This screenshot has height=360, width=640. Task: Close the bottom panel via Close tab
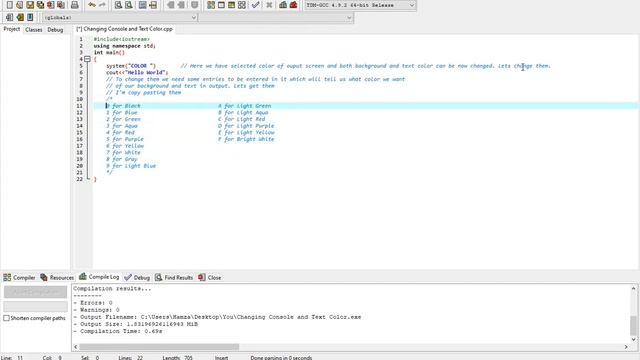point(210,278)
